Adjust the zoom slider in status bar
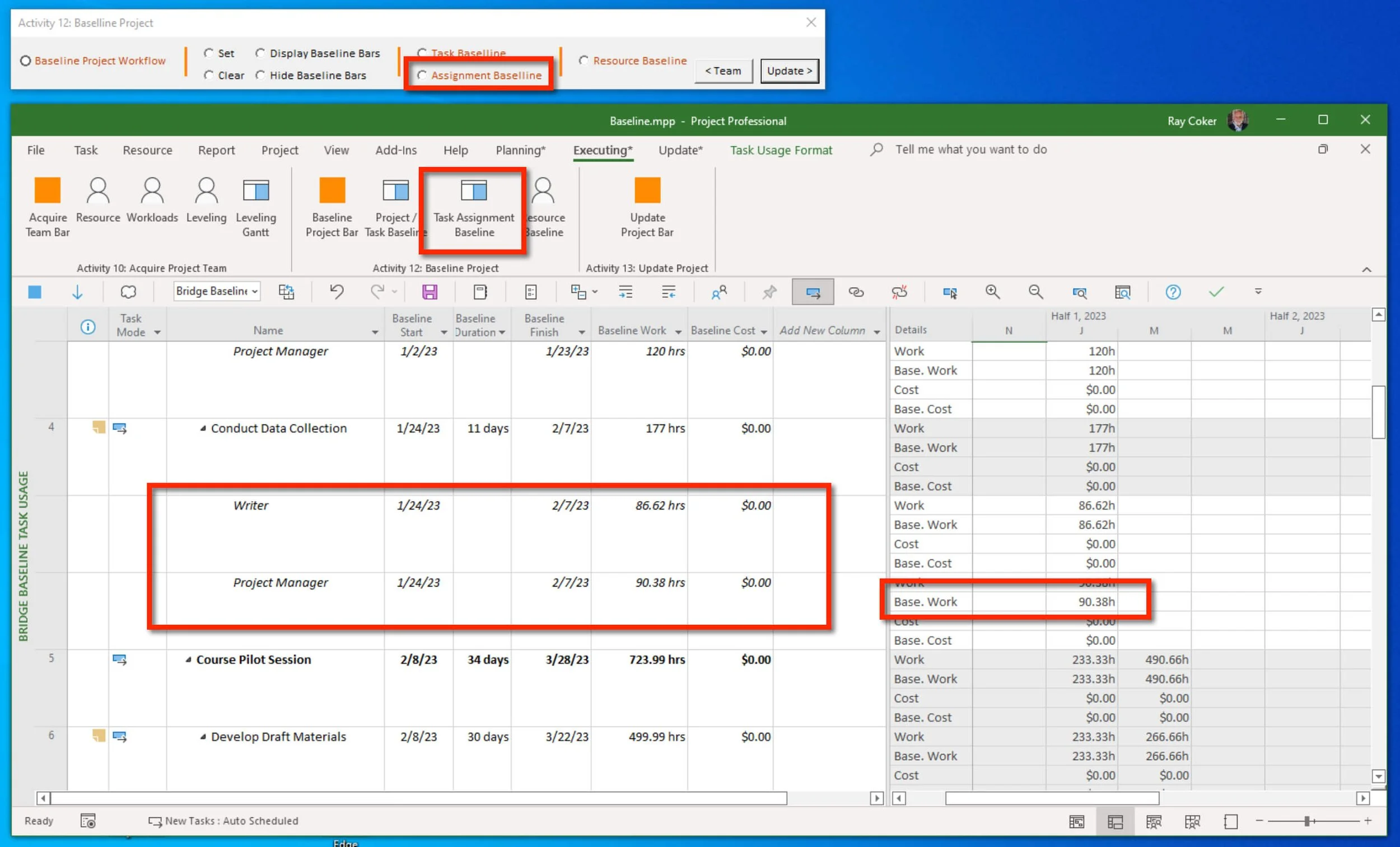This screenshot has width=1400, height=847. (1307, 821)
